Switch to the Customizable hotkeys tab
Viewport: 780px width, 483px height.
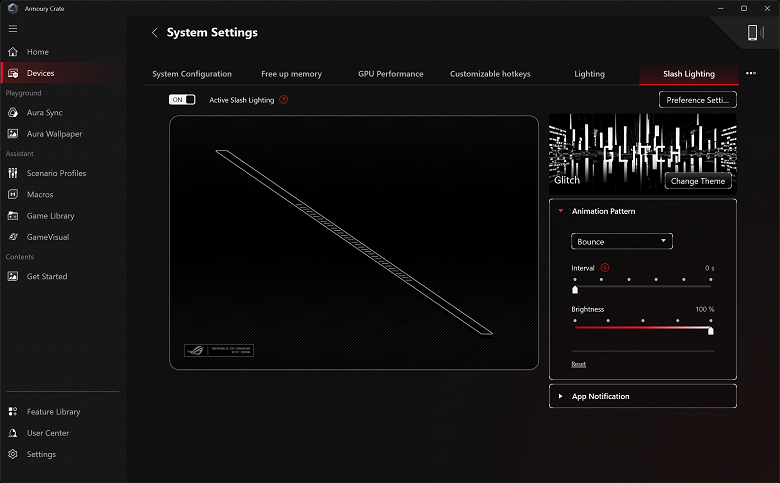(x=490, y=74)
